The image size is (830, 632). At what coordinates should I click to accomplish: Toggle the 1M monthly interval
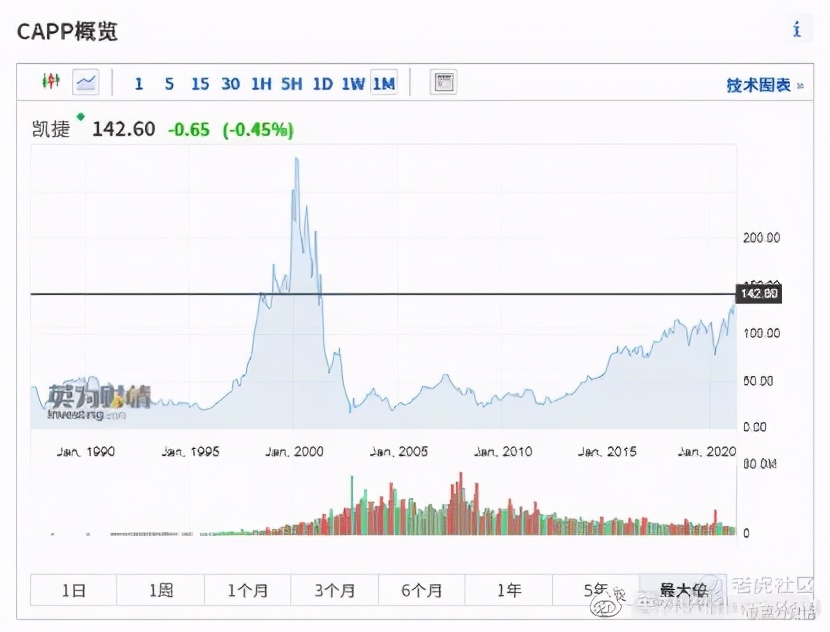point(384,84)
